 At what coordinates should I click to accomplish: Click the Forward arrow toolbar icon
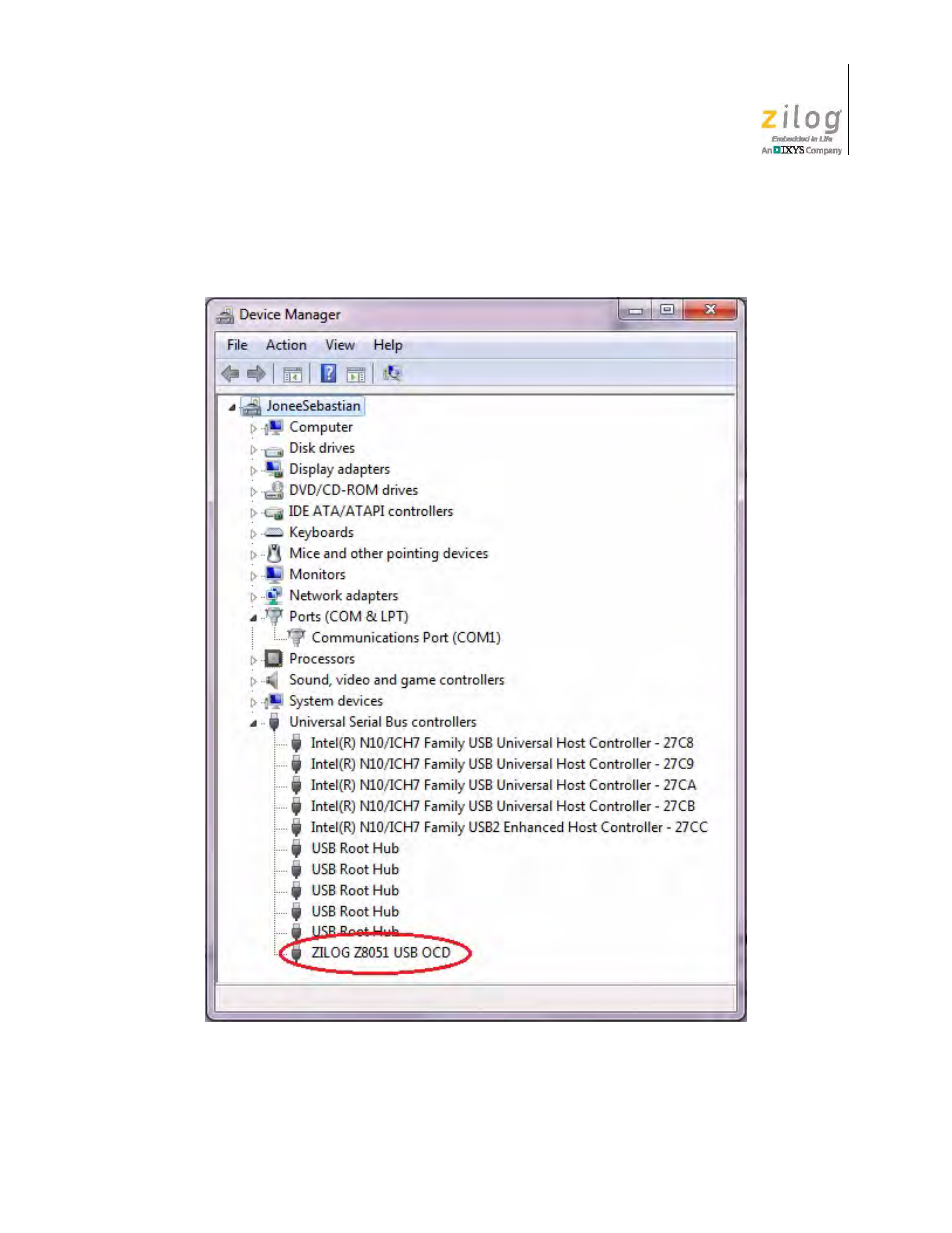pyautogui.click(x=256, y=374)
